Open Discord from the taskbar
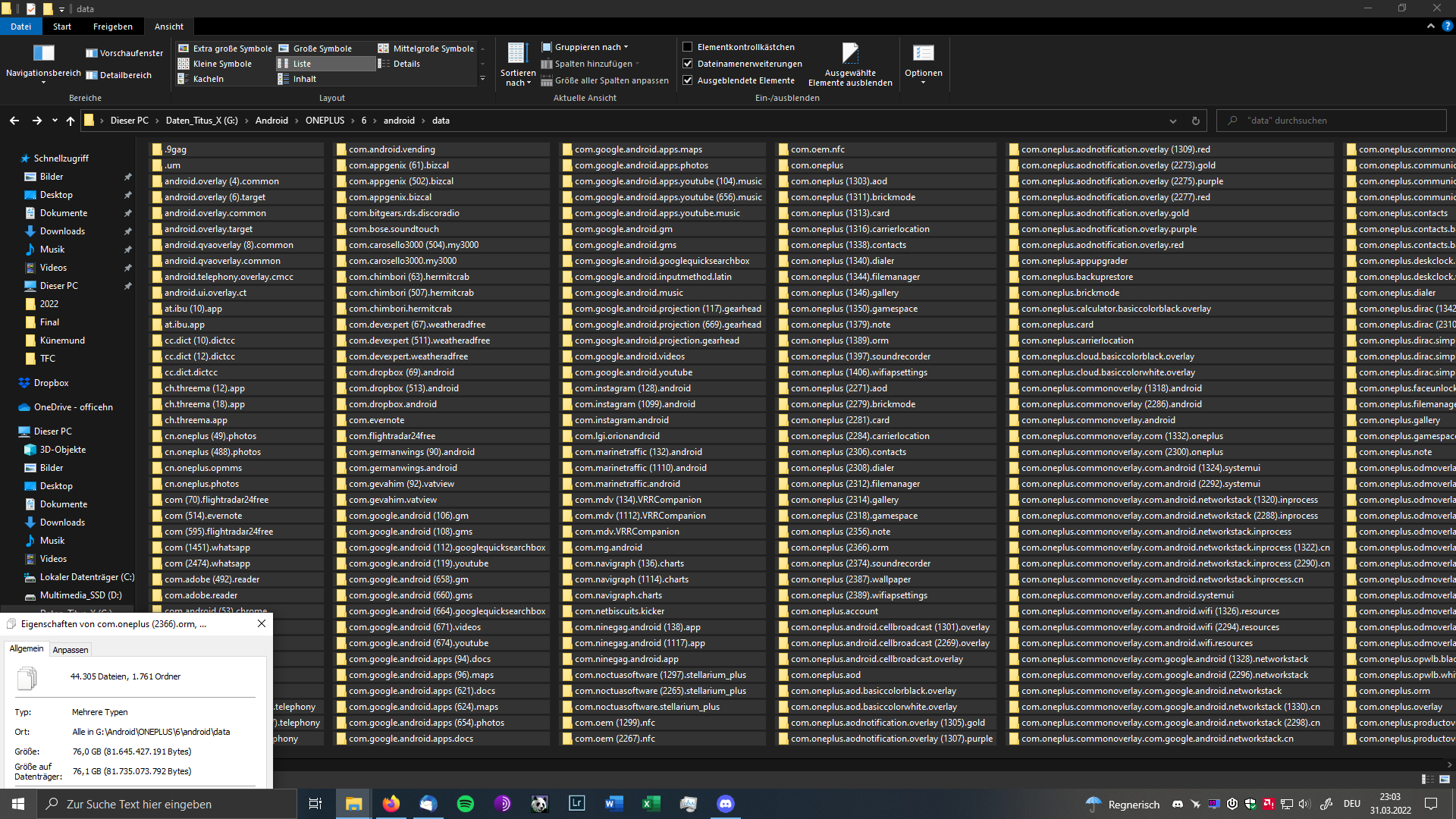Viewport: 1456px width, 819px height. (x=726, y=804)
